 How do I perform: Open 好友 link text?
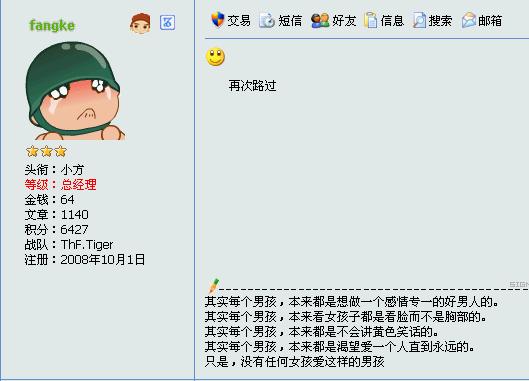click(x=344, y=21)
